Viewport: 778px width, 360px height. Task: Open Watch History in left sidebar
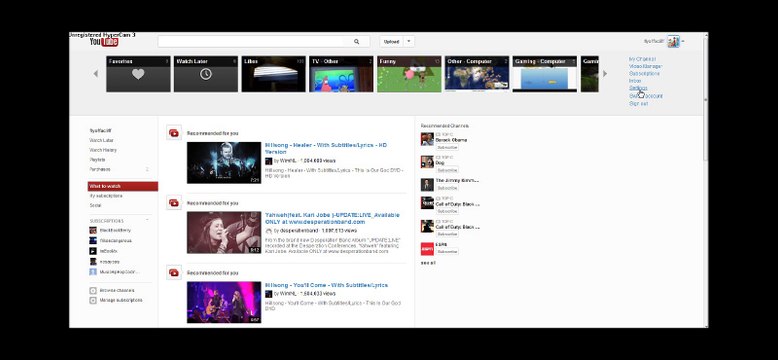coord(103,150)
